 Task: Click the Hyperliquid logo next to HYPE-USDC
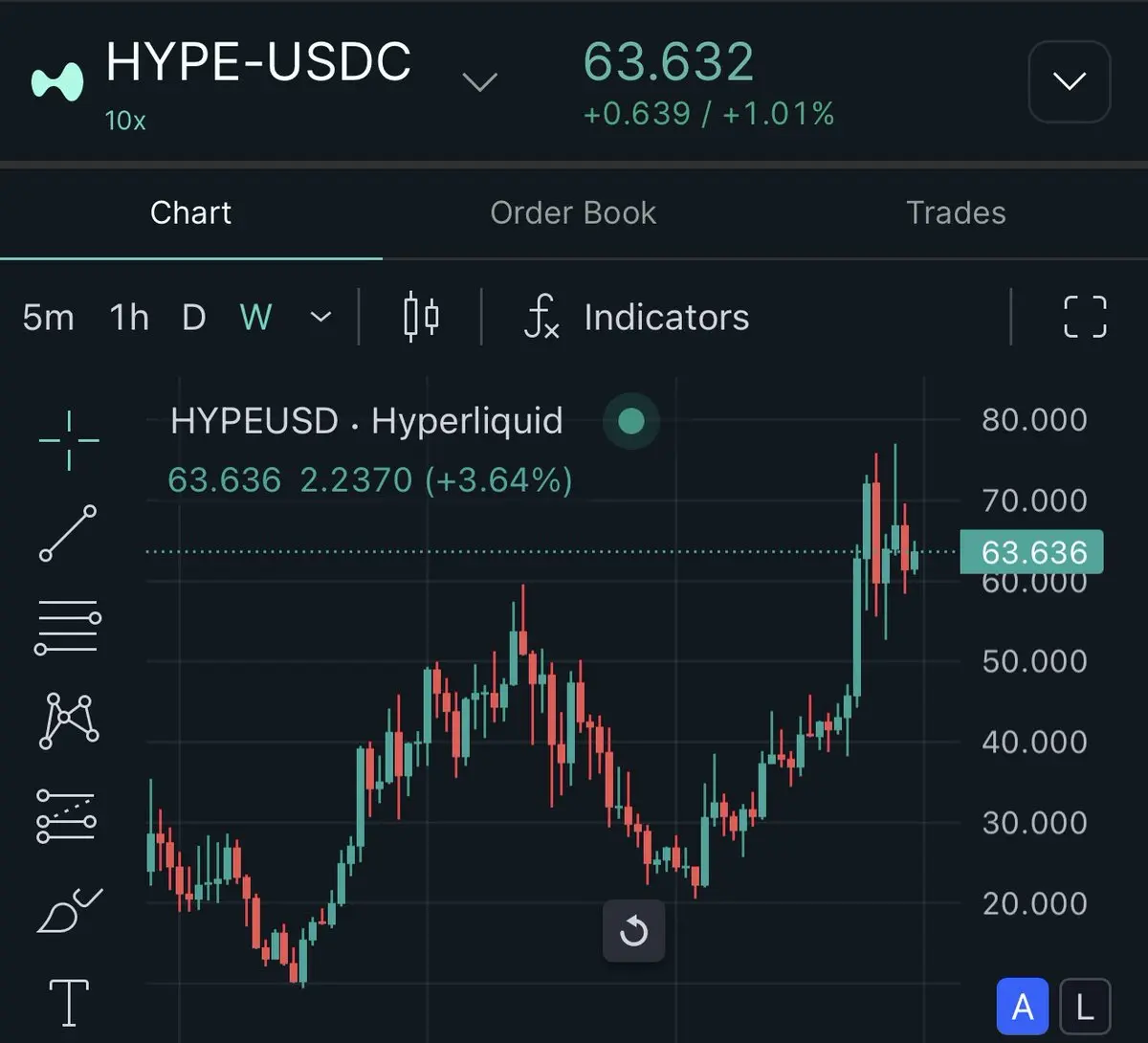[57, 81]
